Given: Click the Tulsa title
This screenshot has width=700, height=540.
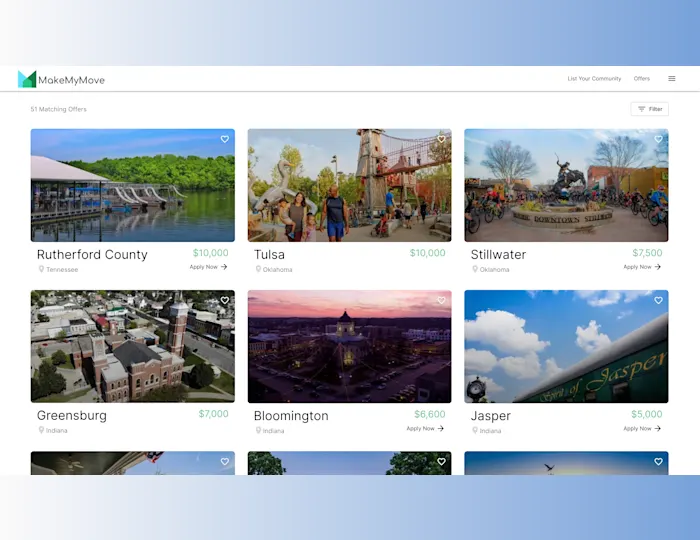Looking at the screenshot, I should tap(269, 254).
